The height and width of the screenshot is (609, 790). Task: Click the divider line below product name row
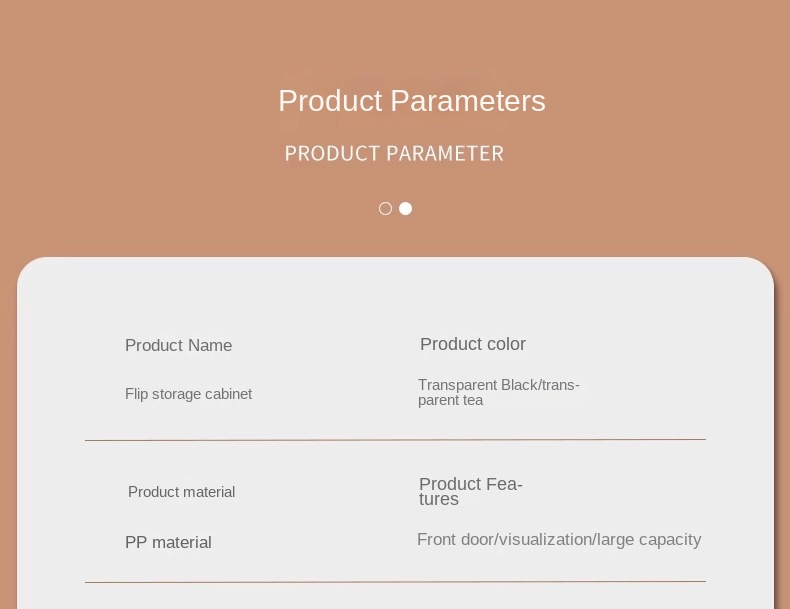(x=395, y=440)
